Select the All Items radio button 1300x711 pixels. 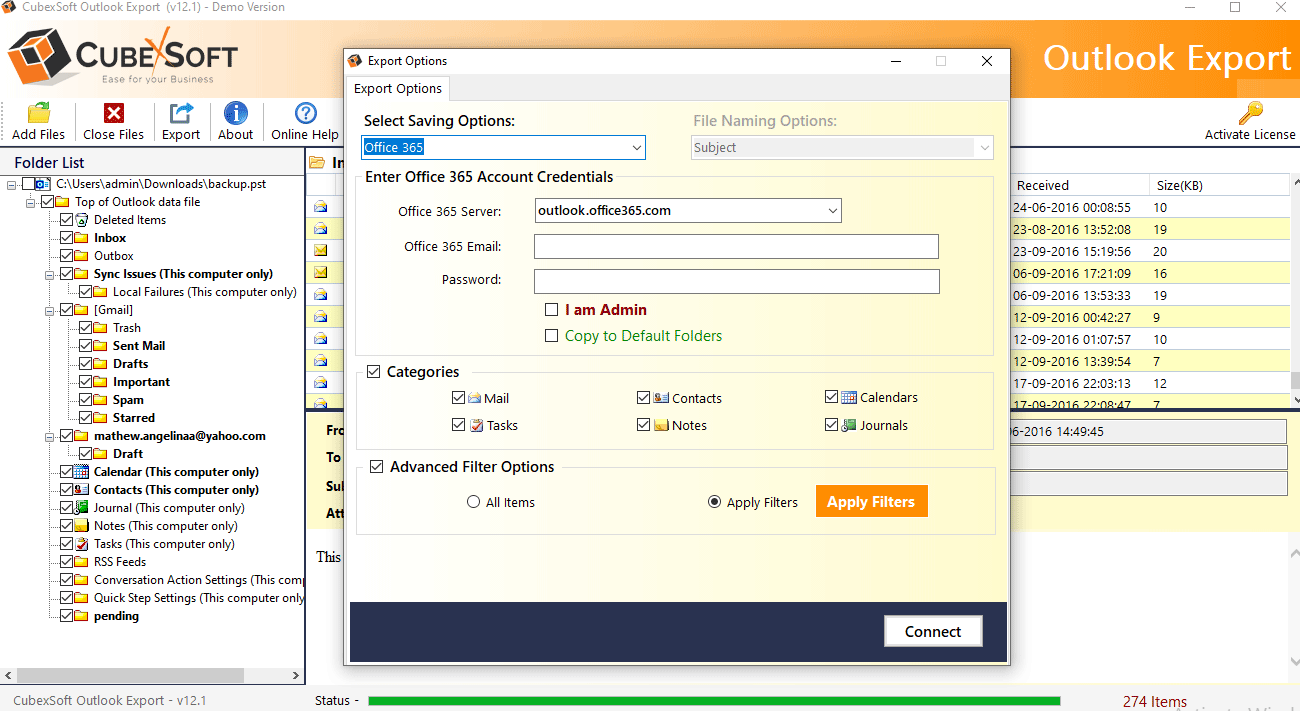click(x=474, y=502)
